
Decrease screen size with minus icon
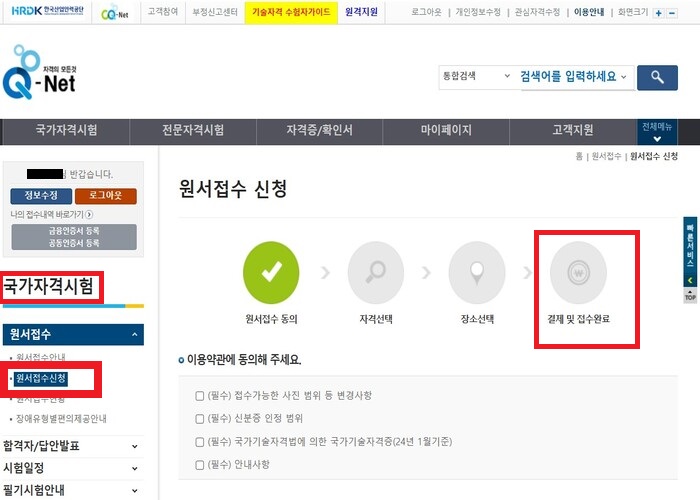[x=671, y=13]
